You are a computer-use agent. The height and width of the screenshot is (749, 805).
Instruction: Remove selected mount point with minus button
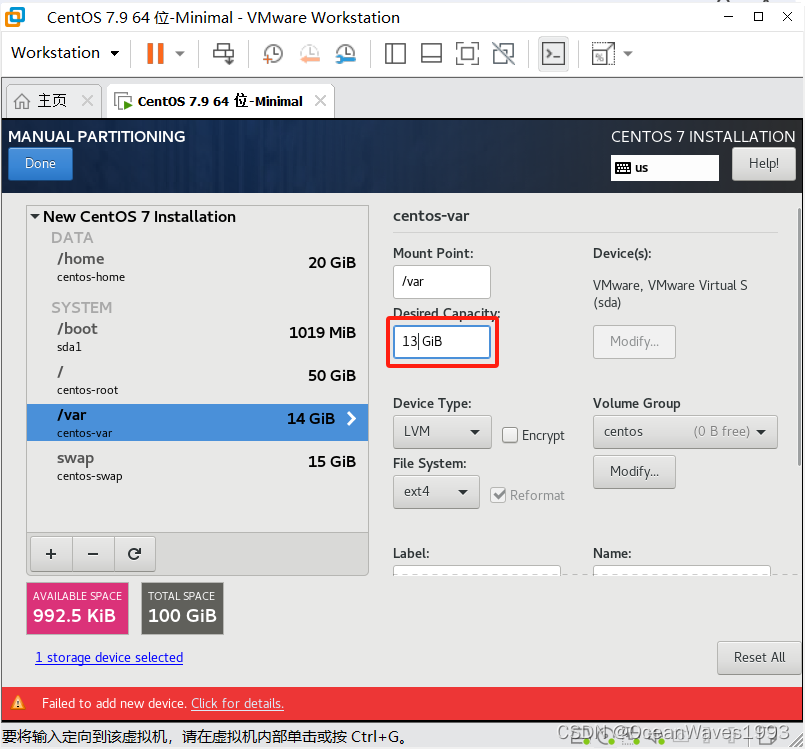click(93, 554)
